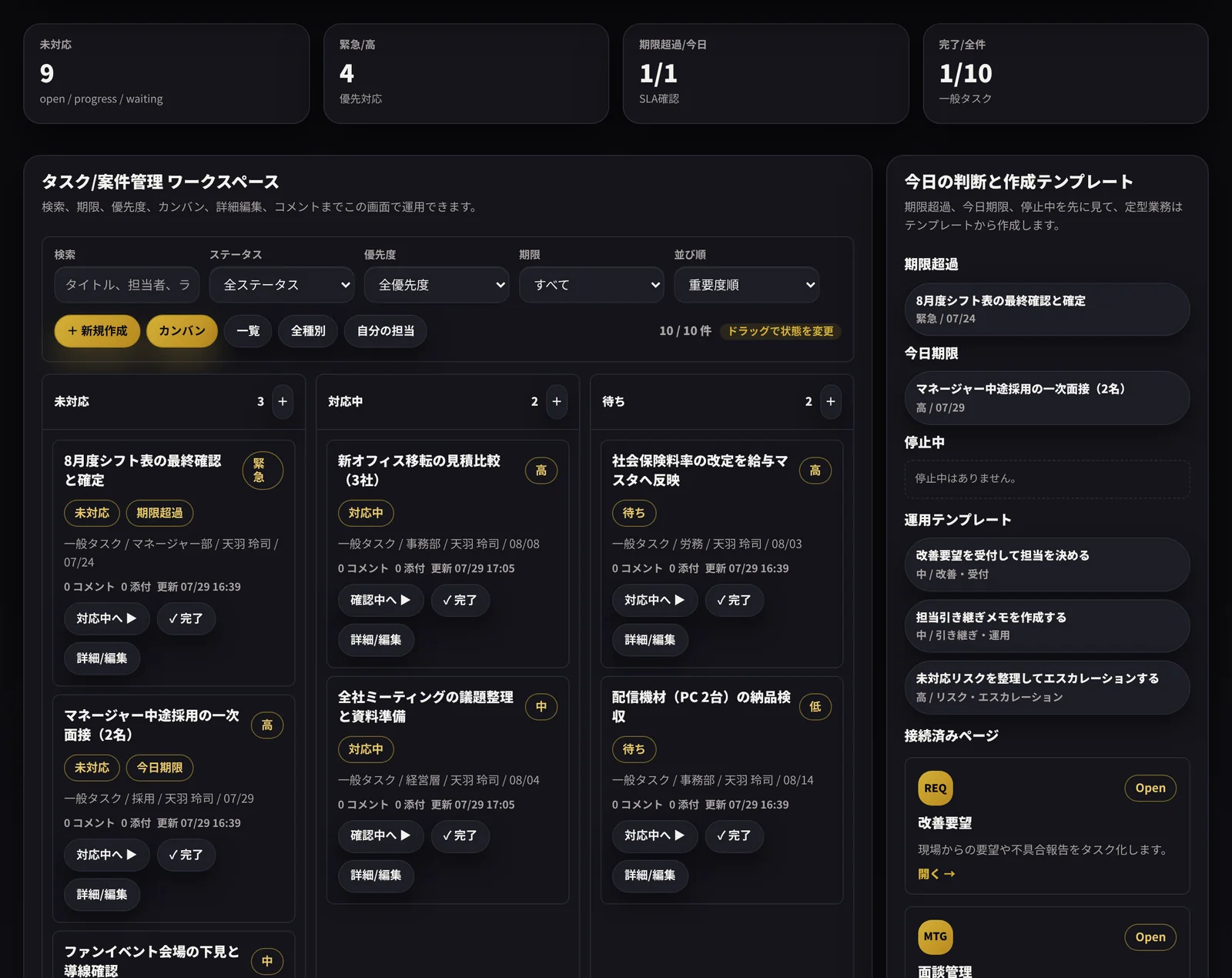Click the 中 badge on 全社ミーティング card
This screenshot has width=1232, height=978.
click(541, 707)
